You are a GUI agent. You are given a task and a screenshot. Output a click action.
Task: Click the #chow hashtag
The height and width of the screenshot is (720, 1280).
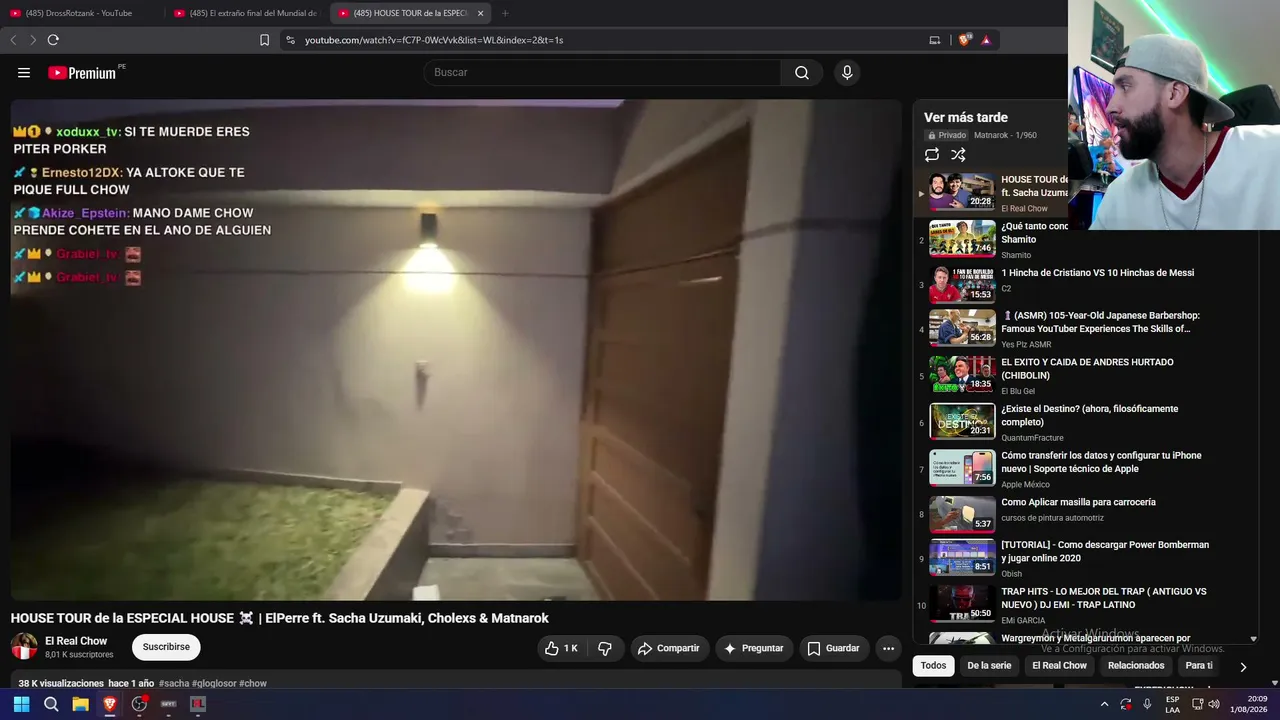[x=253, y=684]
